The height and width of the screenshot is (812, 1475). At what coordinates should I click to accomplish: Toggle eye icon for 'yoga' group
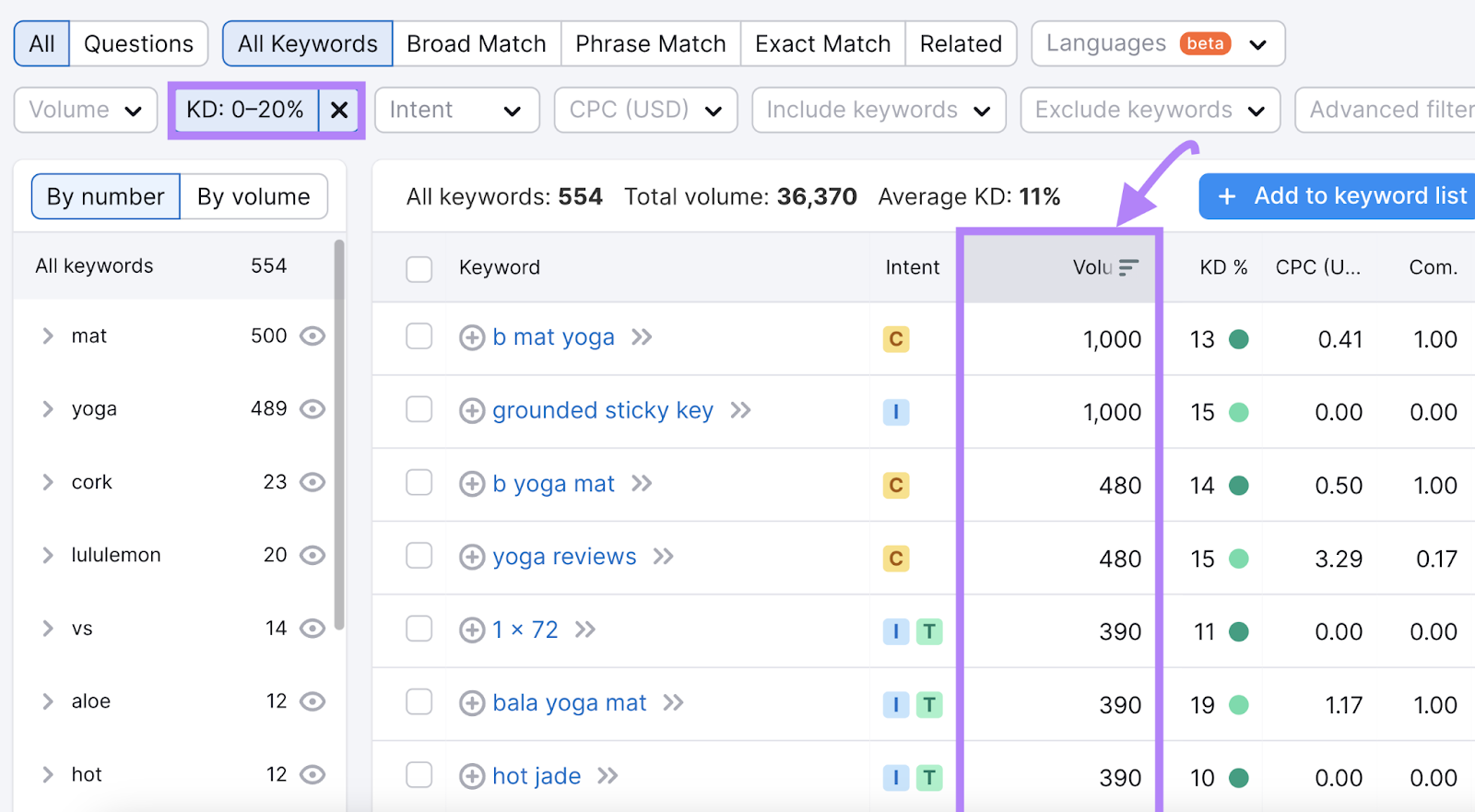coord(313,408)
